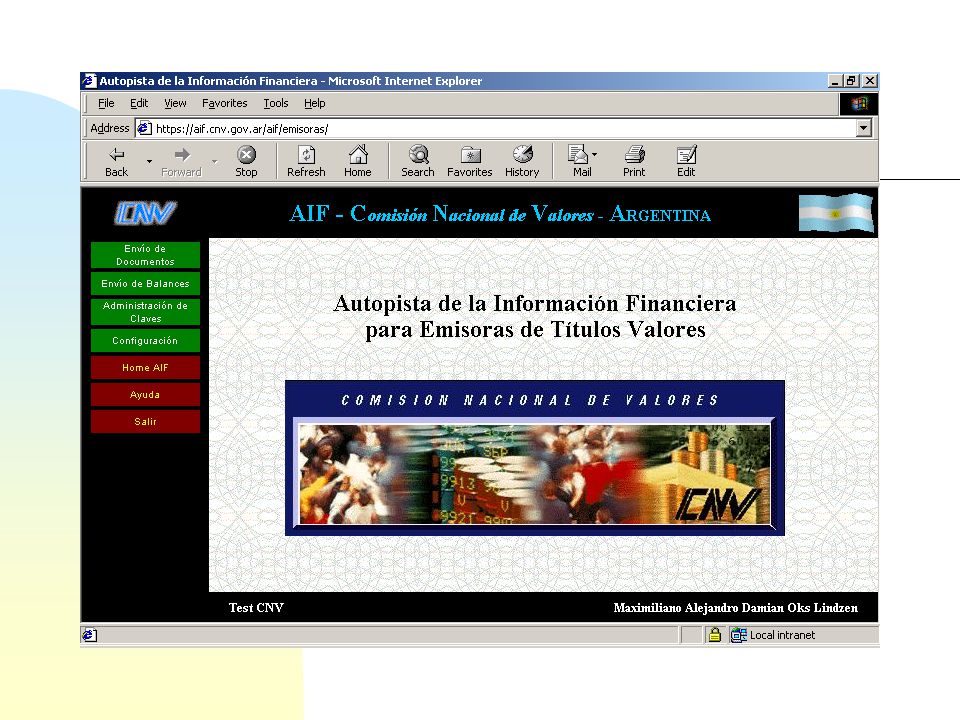960x720 pixels.
Task: Click the 'Autopista de la Información Financiera' page title
Action: tap(535, 316)
